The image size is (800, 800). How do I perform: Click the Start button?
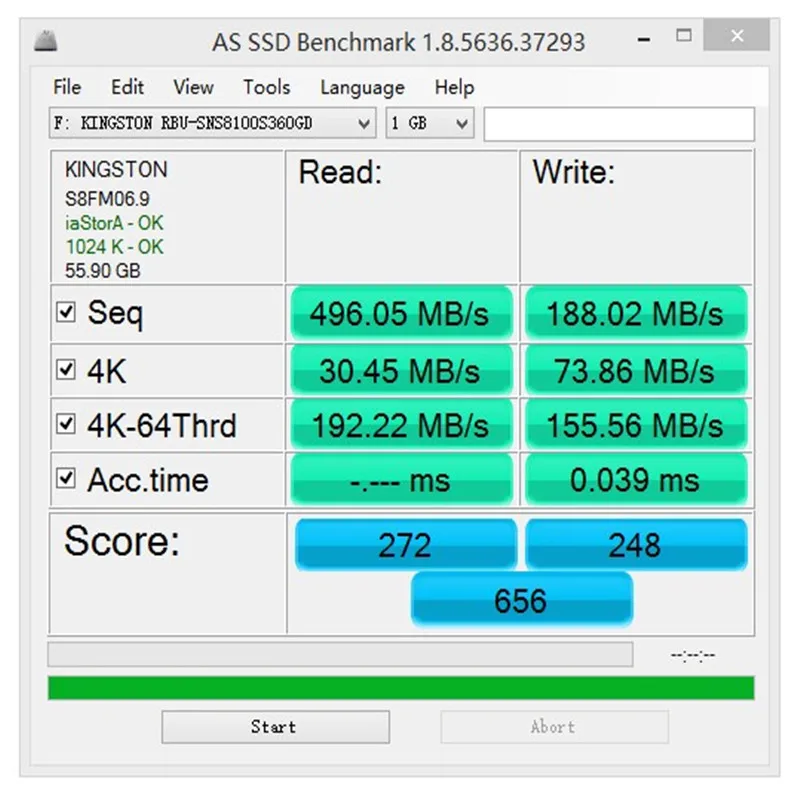pyautogui.click(x=274, y=727)
